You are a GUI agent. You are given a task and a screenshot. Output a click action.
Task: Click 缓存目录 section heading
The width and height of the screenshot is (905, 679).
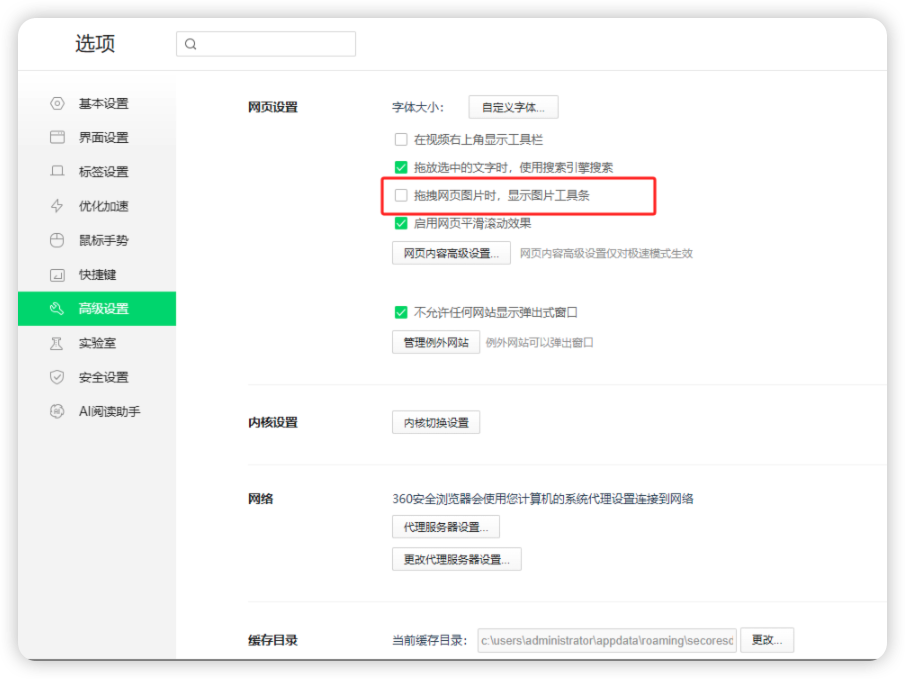point(273,640)
